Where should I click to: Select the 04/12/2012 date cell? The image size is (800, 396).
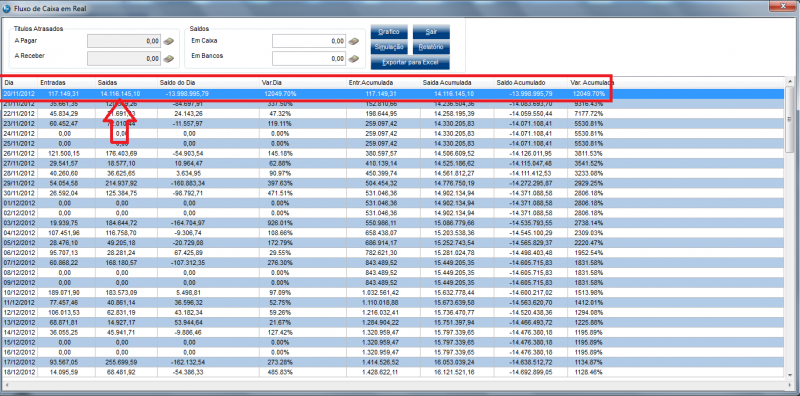coord(18,233)
